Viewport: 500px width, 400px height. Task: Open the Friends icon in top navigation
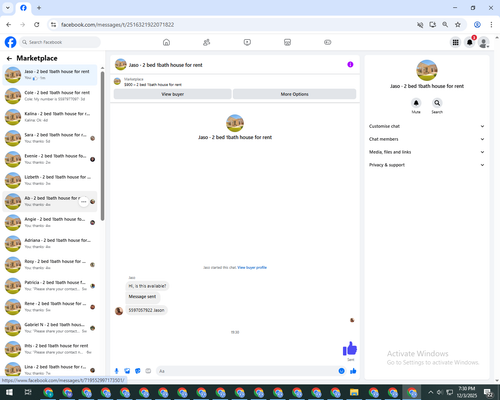pos(207,42)
